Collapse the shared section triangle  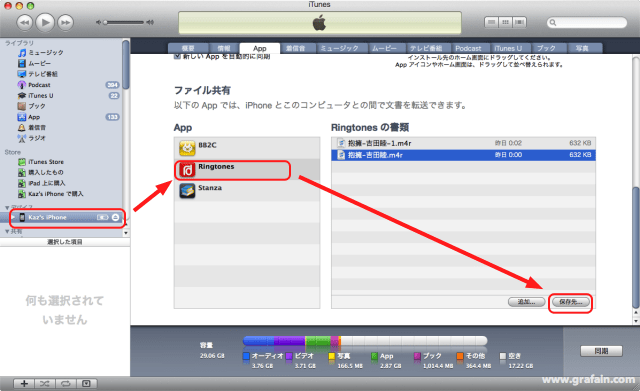[x=7, y=231]
